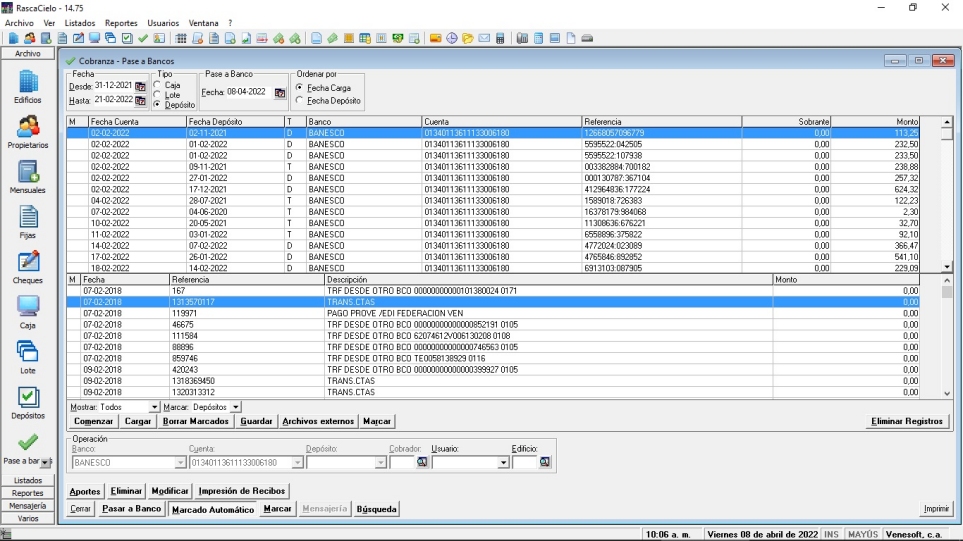Open calendar for Pase a Banco date
The height and width of the screenshot is (541, 963).
pos(280,93)
